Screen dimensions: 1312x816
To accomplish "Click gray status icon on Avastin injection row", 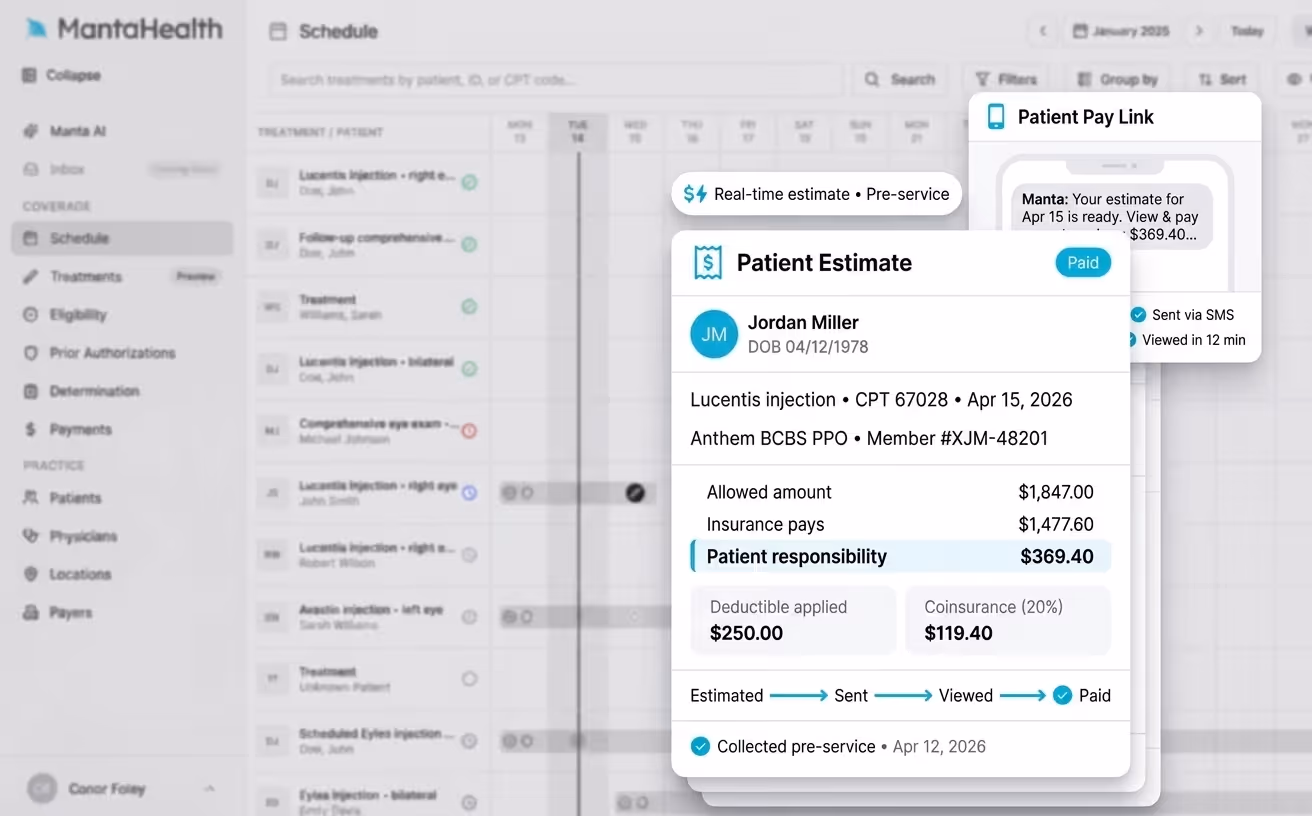I will click(469, 617).
